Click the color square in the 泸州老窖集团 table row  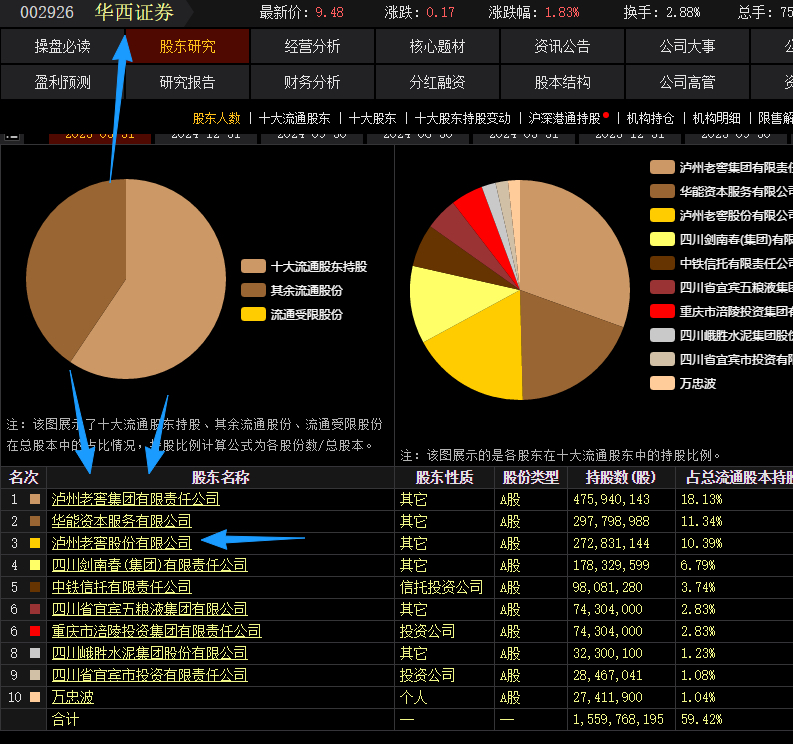pyautogui.click(x=35, y=499)
